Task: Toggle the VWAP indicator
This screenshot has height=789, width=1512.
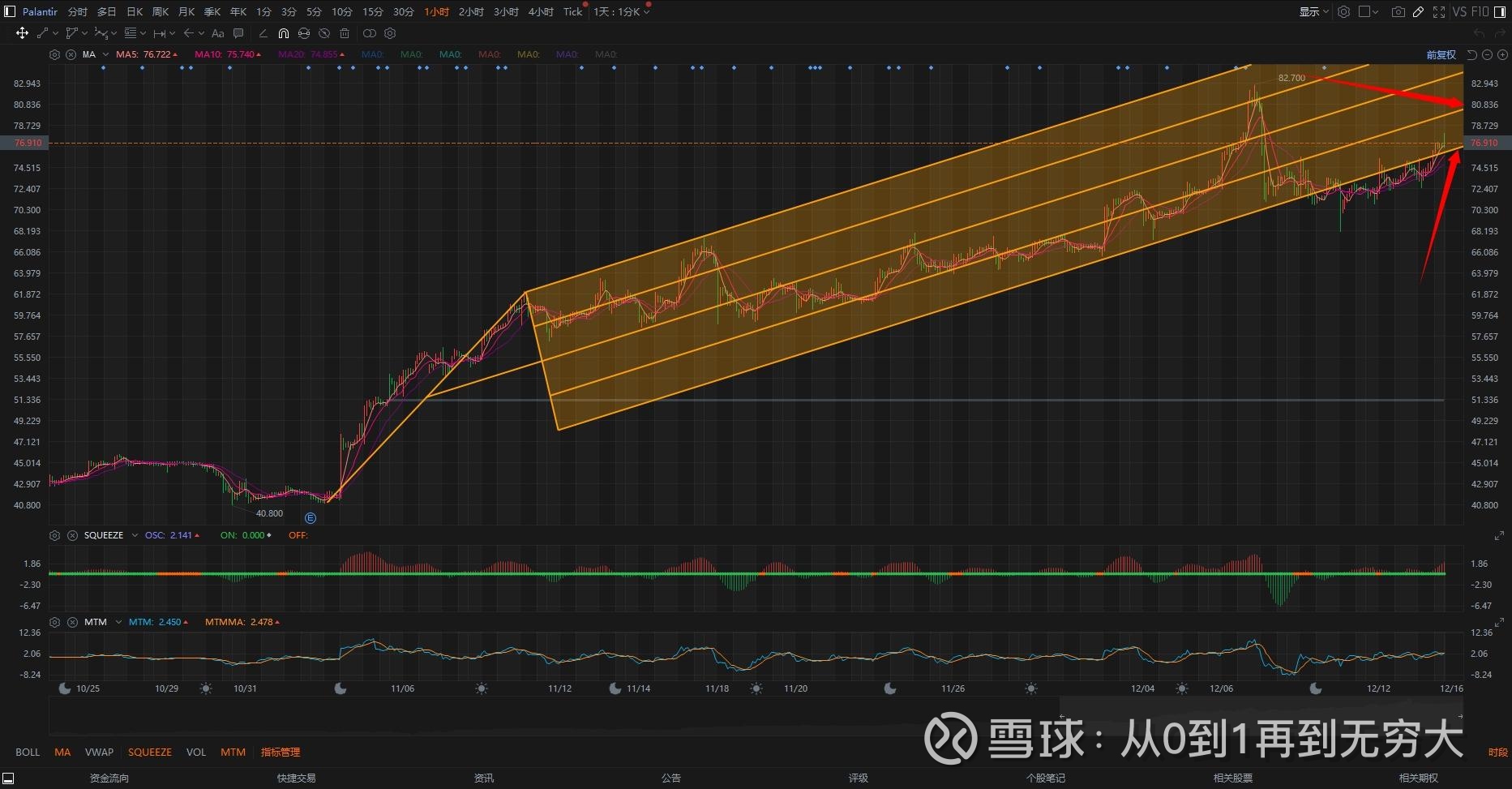Action: [x=99, y=752]
